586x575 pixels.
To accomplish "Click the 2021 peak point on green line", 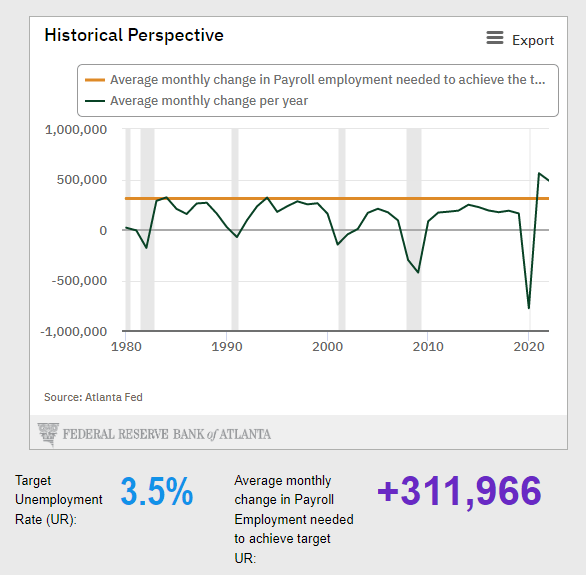I will coord(539,173).
